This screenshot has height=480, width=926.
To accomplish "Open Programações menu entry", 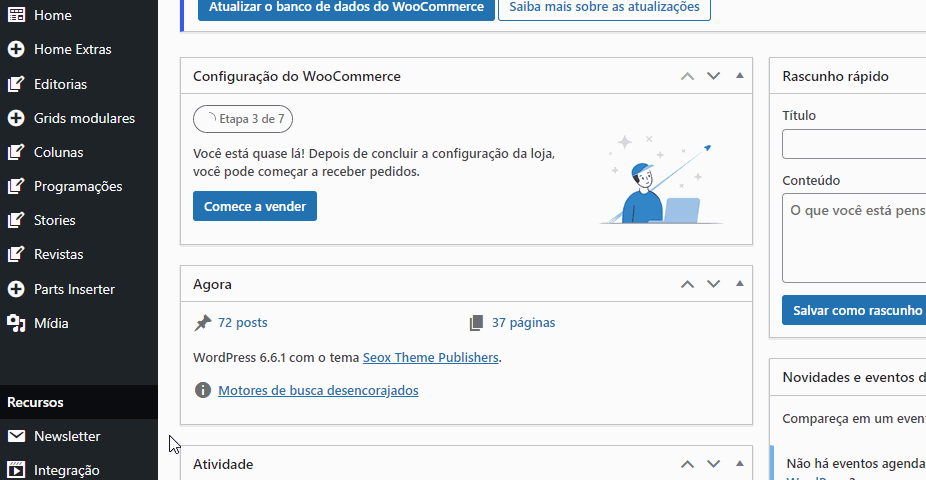I will click(79, 186).
